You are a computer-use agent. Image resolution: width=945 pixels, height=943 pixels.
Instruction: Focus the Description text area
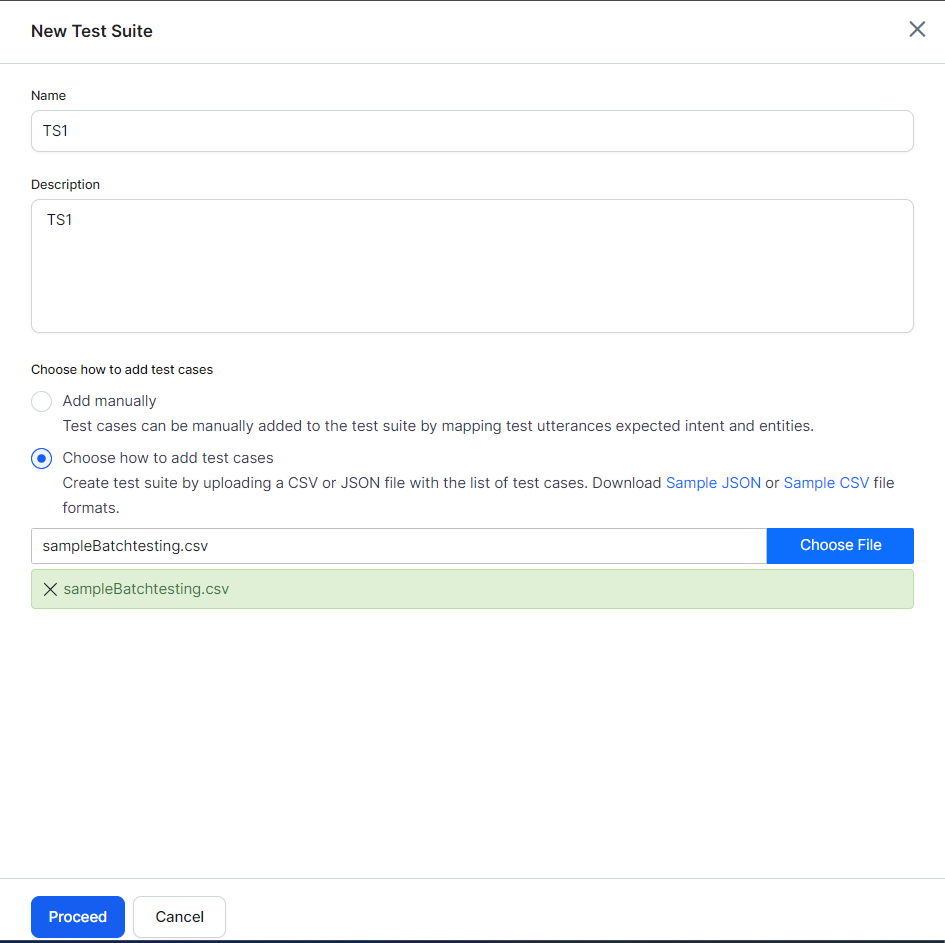click(472, 266)
